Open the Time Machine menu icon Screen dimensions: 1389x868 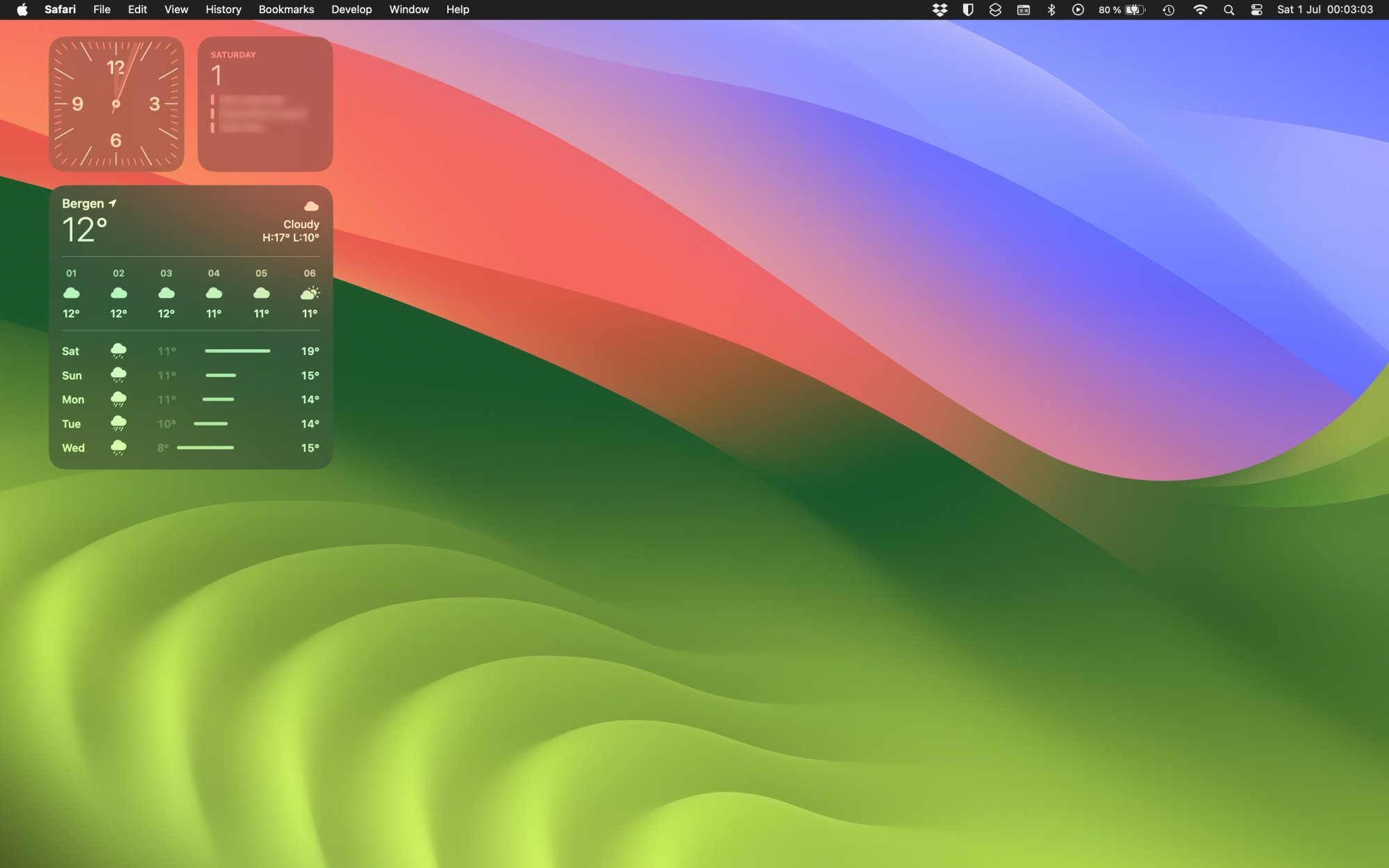click(1169, 10)
